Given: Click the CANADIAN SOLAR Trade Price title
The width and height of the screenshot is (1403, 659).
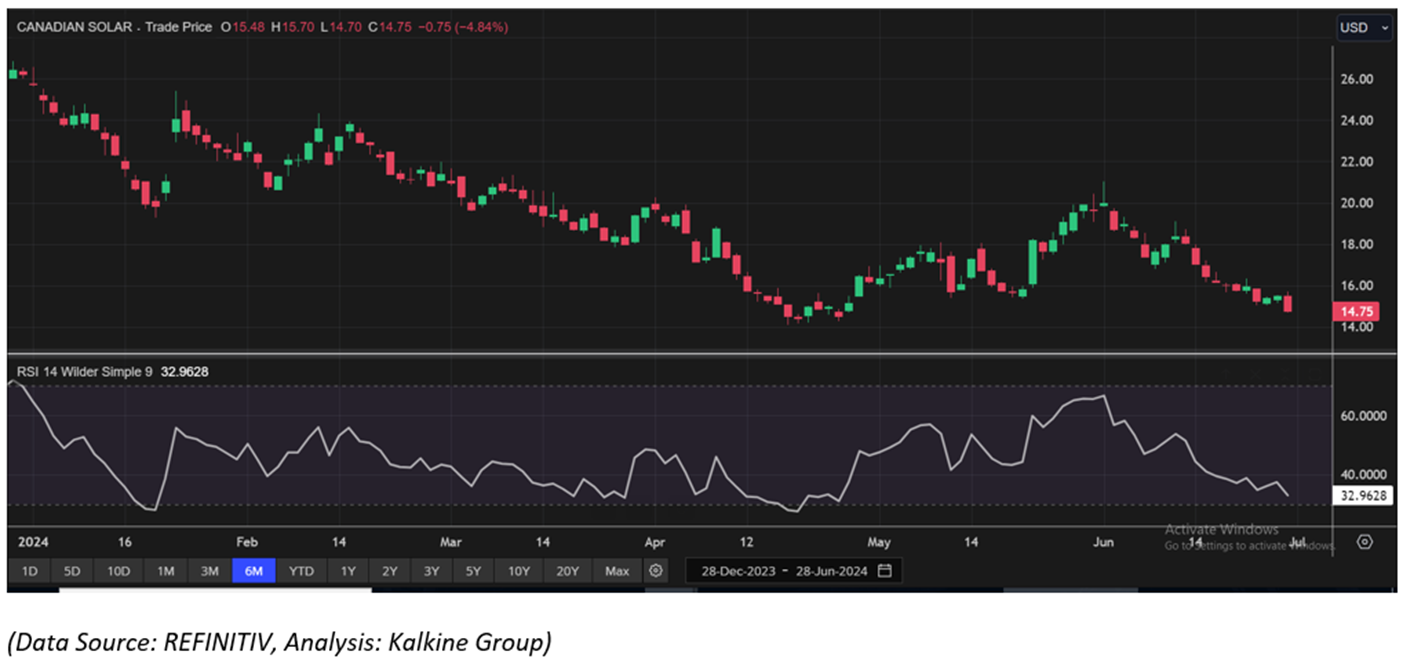Looking at the screenshot, I should [115, 27].
